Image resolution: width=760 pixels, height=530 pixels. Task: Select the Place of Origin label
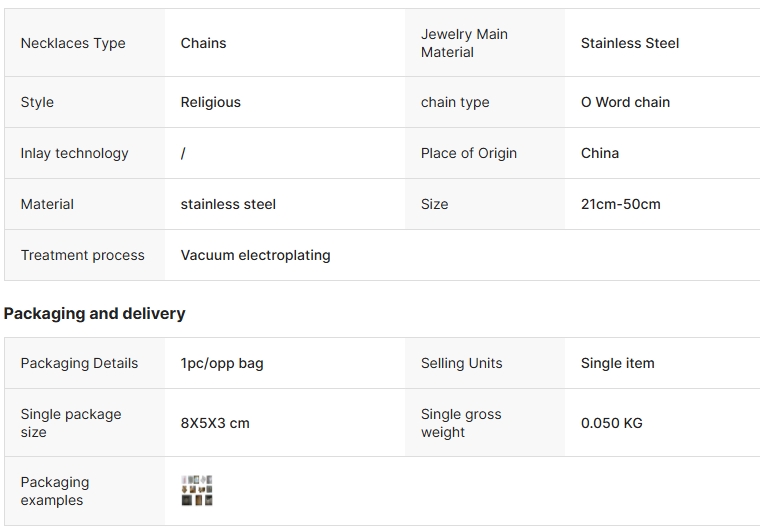pyautogui.click(x=469, y=153)
